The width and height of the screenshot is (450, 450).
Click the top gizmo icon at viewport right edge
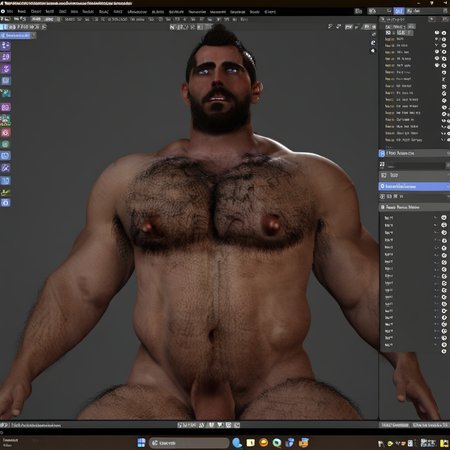click(374, 34)
